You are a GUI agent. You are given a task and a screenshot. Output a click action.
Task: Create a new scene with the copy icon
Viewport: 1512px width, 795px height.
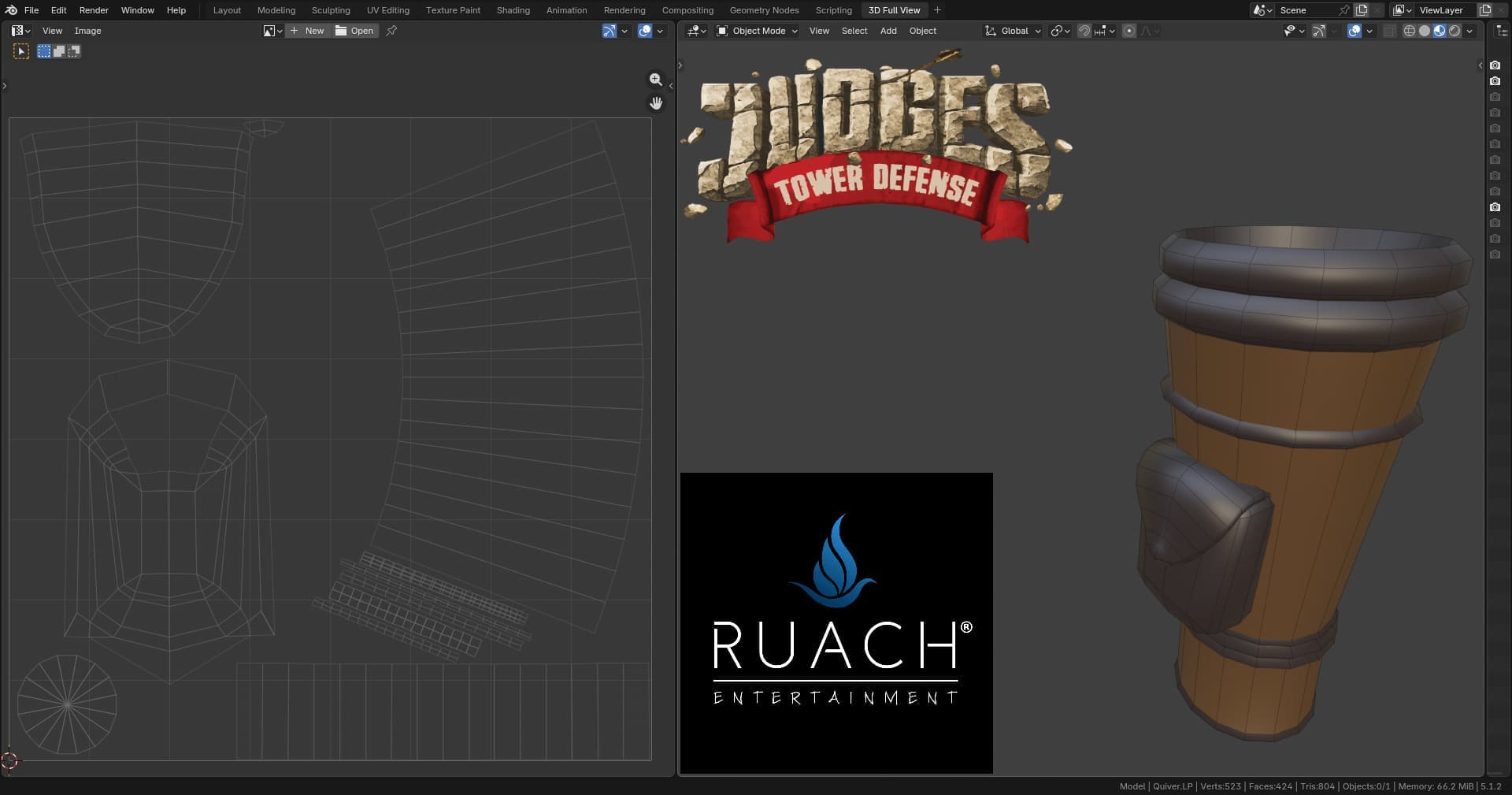[1362, 10]
